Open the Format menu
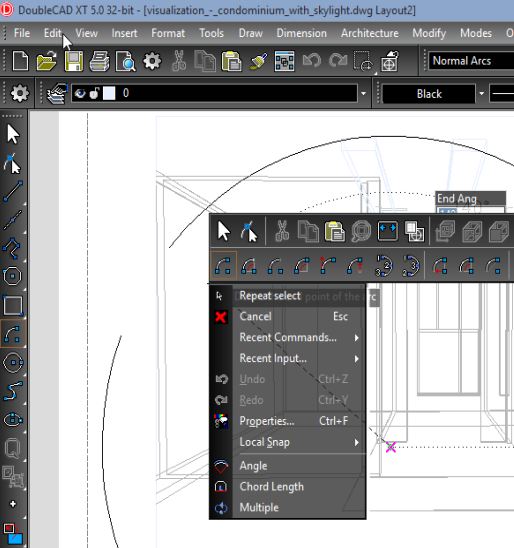514x548 pixels. 168,33
